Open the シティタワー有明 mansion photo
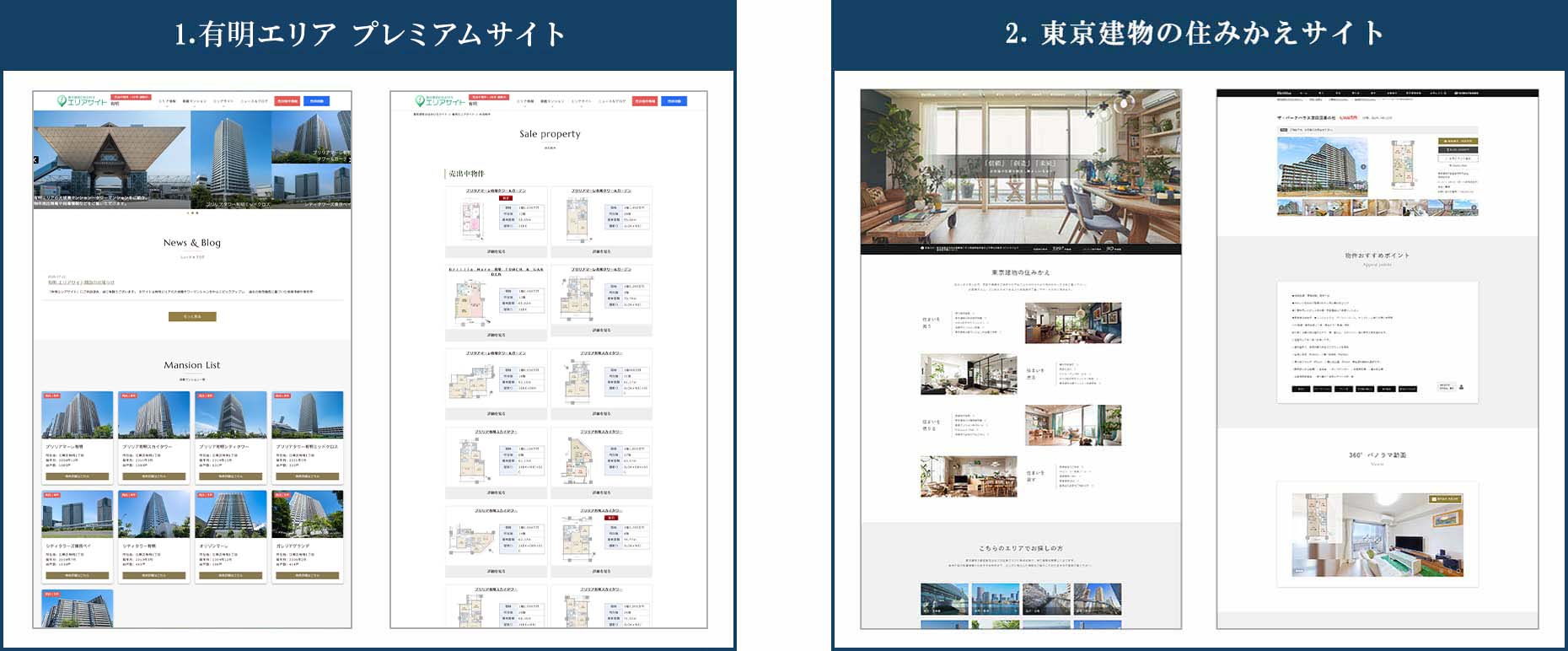 click(x=153, y=514)
